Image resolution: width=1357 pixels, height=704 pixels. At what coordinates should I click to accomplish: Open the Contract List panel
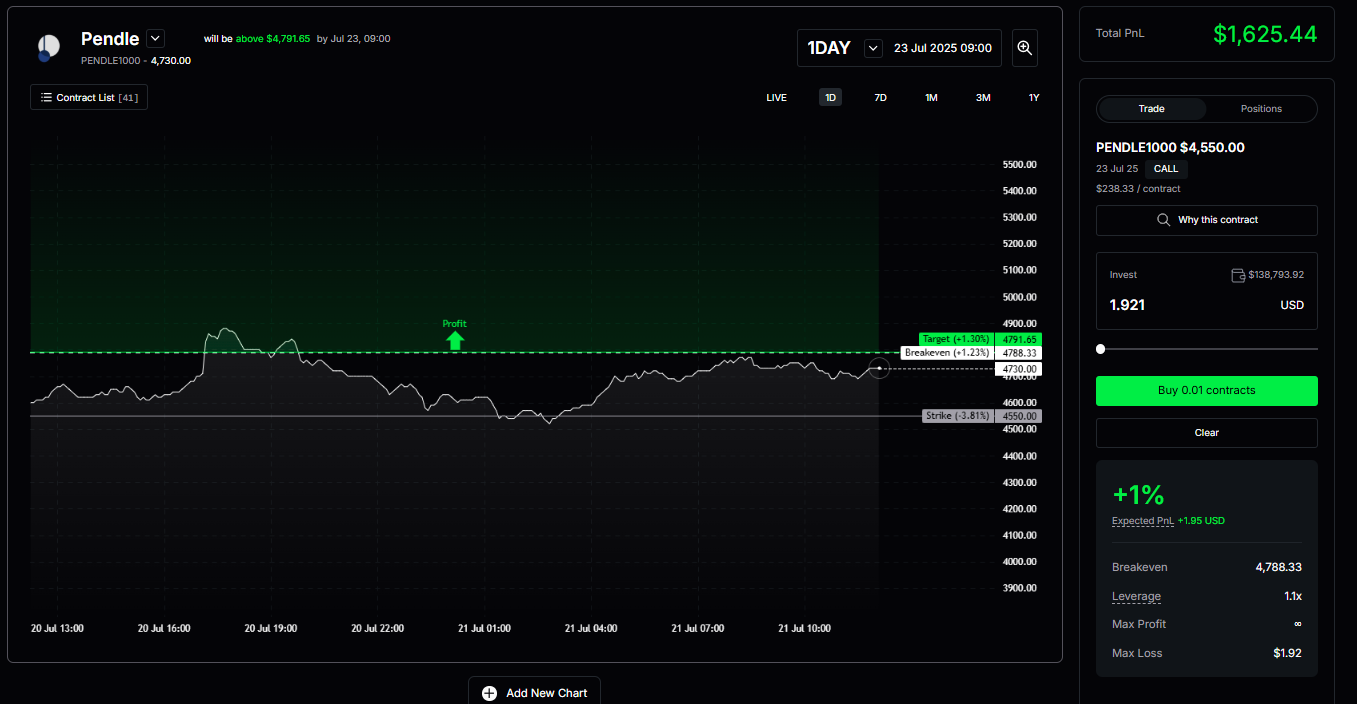tap(88, 97)
